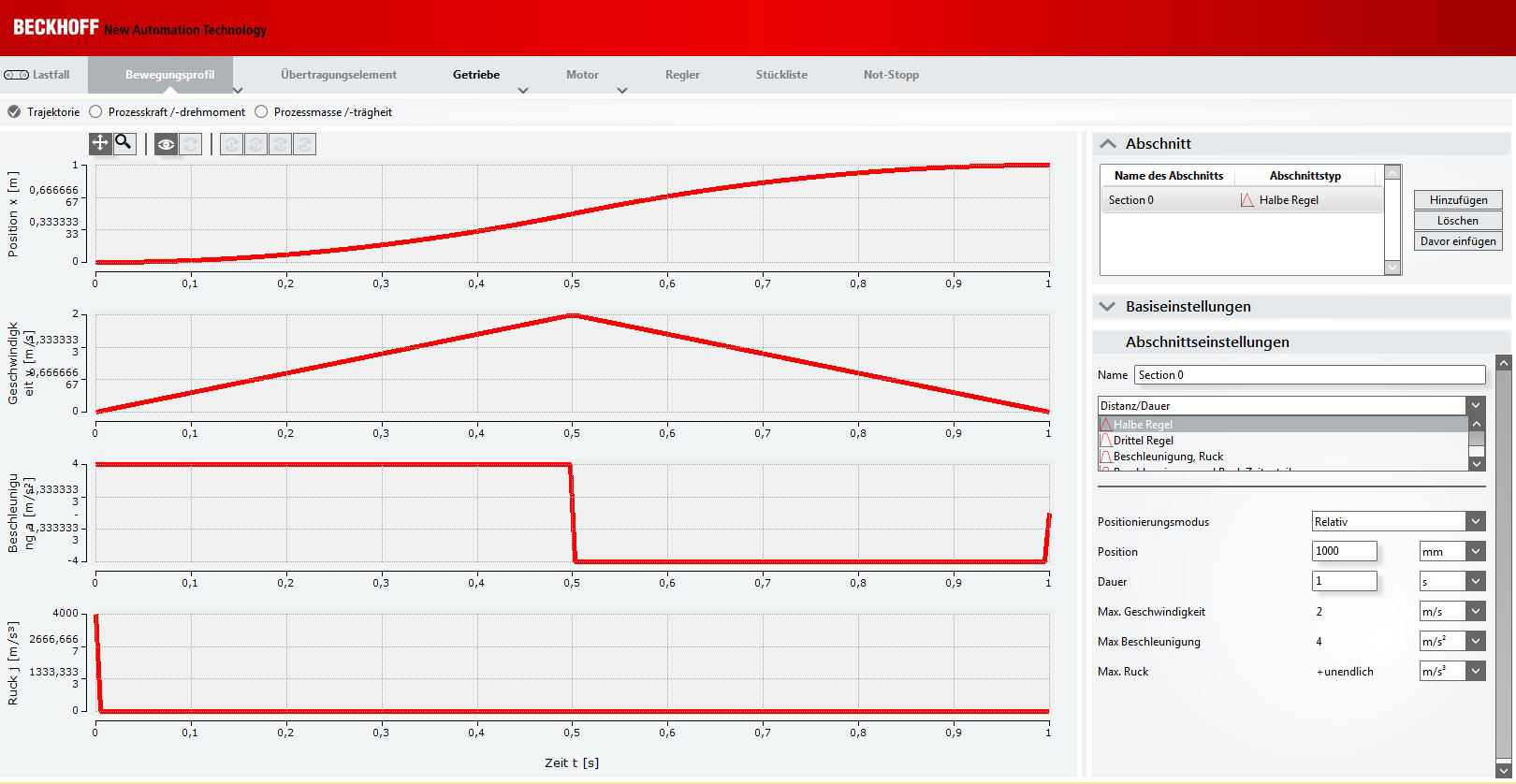The height and width of the screenshot is (784, 1516).
Task: Click the Dauer value input field
Action: pyautogui.click(x=1344, y=581)
